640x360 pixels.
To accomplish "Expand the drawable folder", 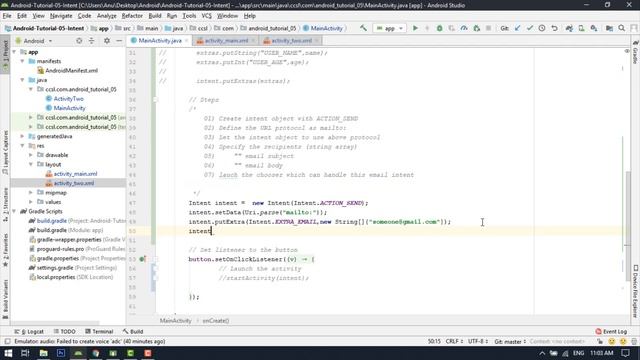I will 31,155.
